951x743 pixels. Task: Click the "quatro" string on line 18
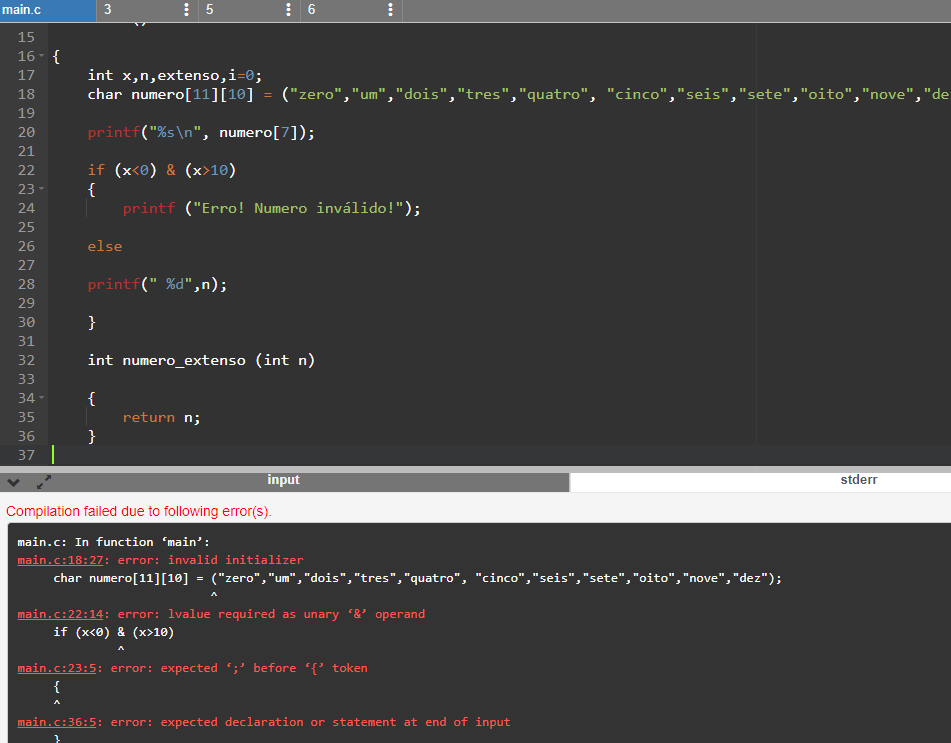point(554,94)
